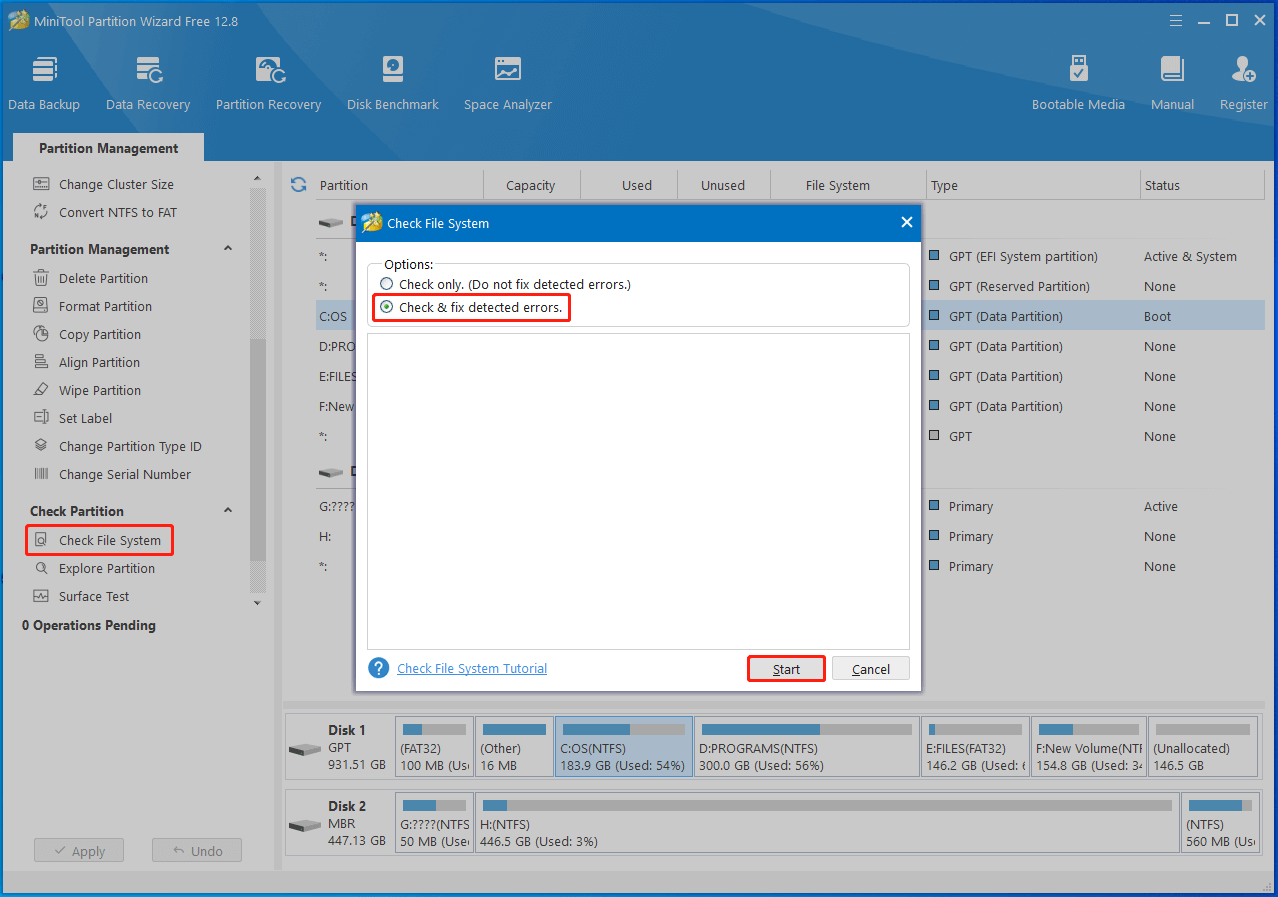The width and height of the screenshot is (1278, 897).
Task: Collapse the Partition Management section
Action: tap(227, 249)
